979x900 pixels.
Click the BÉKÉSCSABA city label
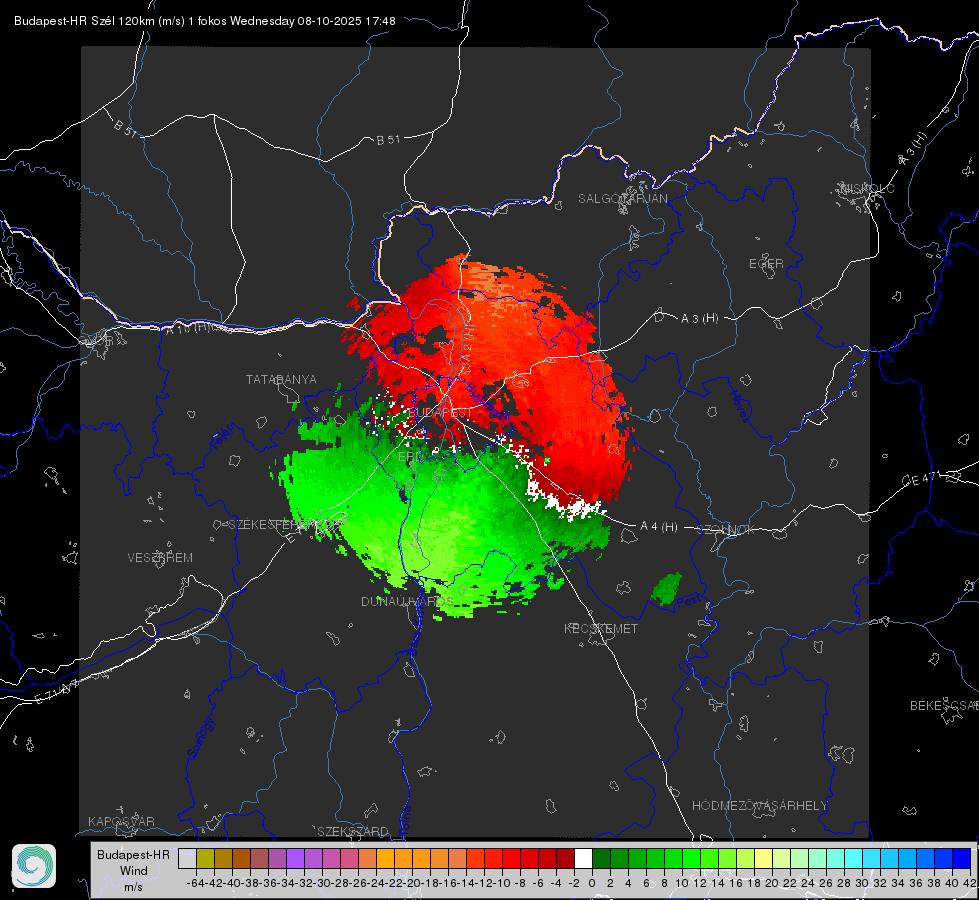944,705
